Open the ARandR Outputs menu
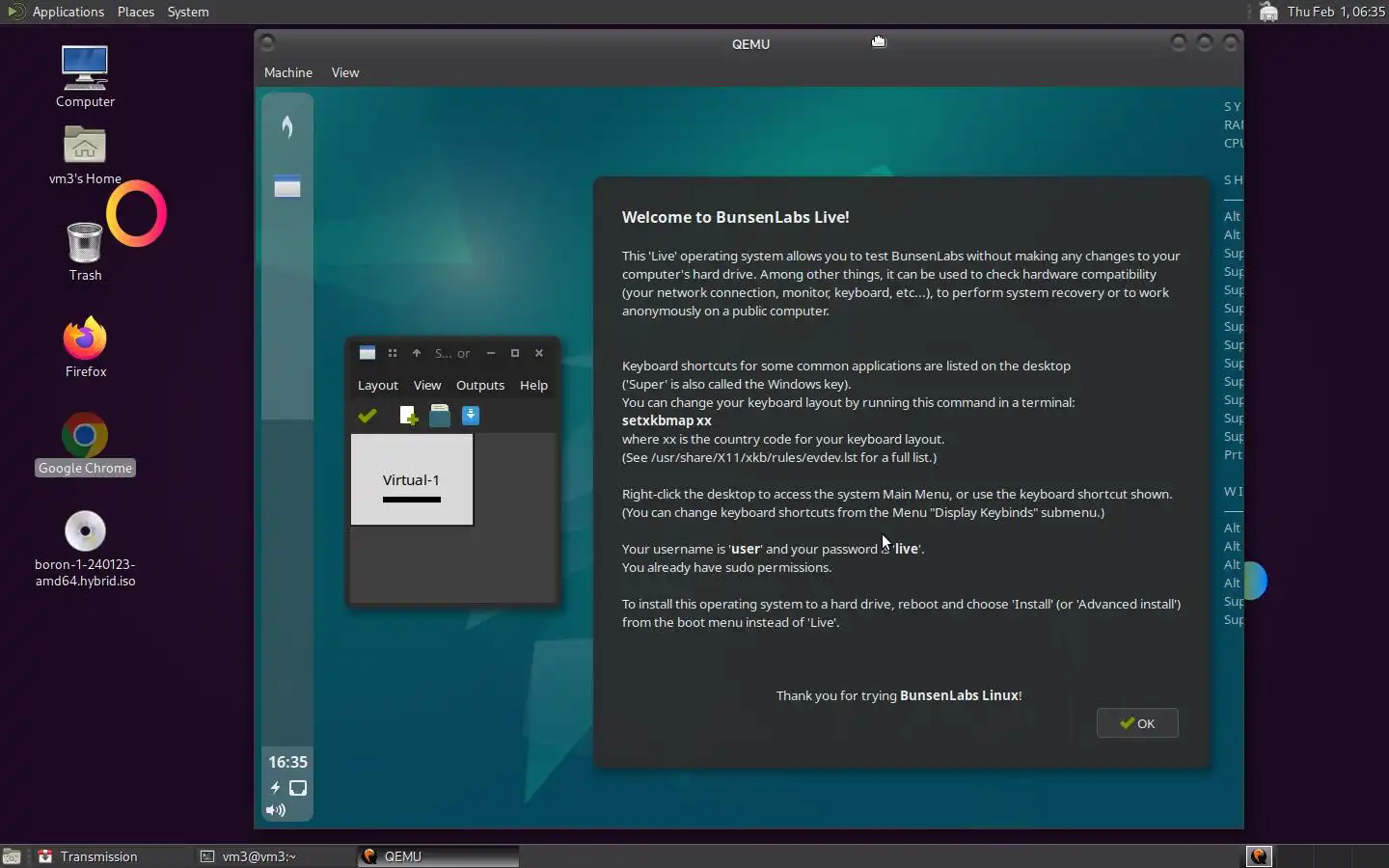The image size is (1389, 868). pyautogui.click(x=480, y=385)
